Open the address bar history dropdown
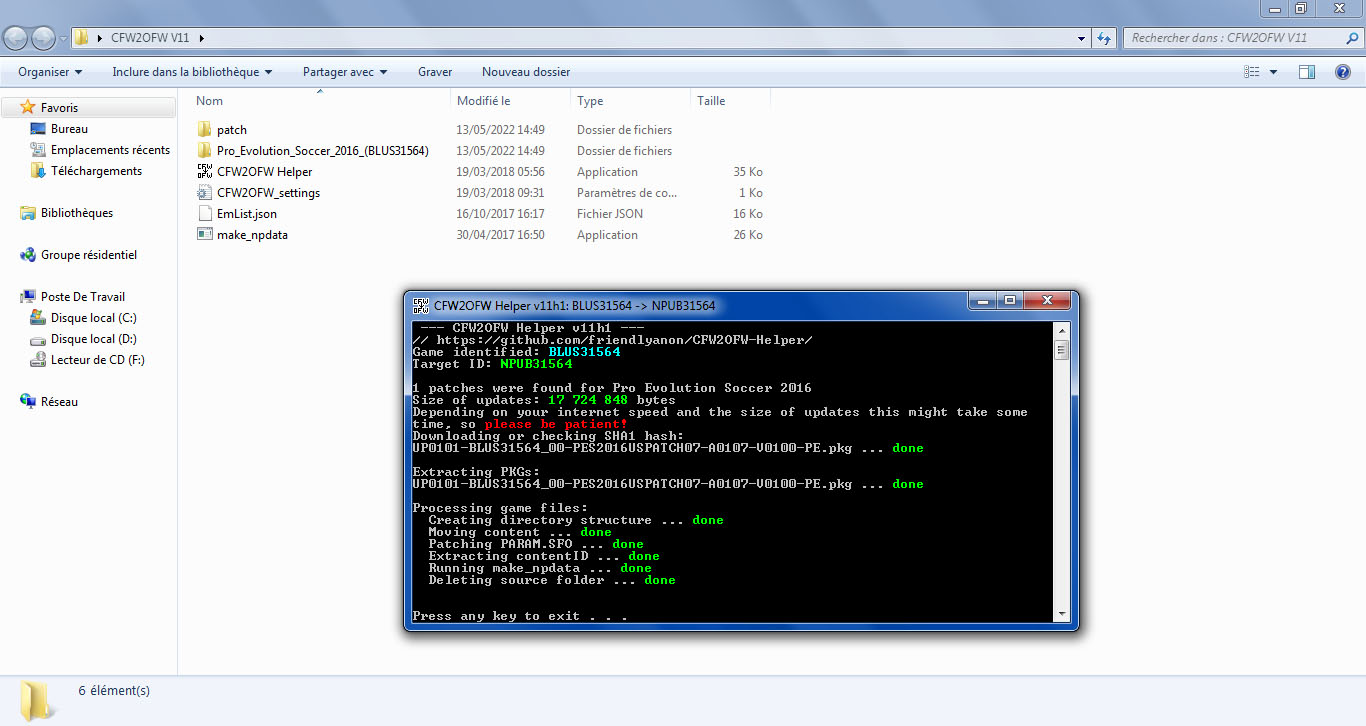This screenshot has width=1366, height=726. (x=1082, y=38)
